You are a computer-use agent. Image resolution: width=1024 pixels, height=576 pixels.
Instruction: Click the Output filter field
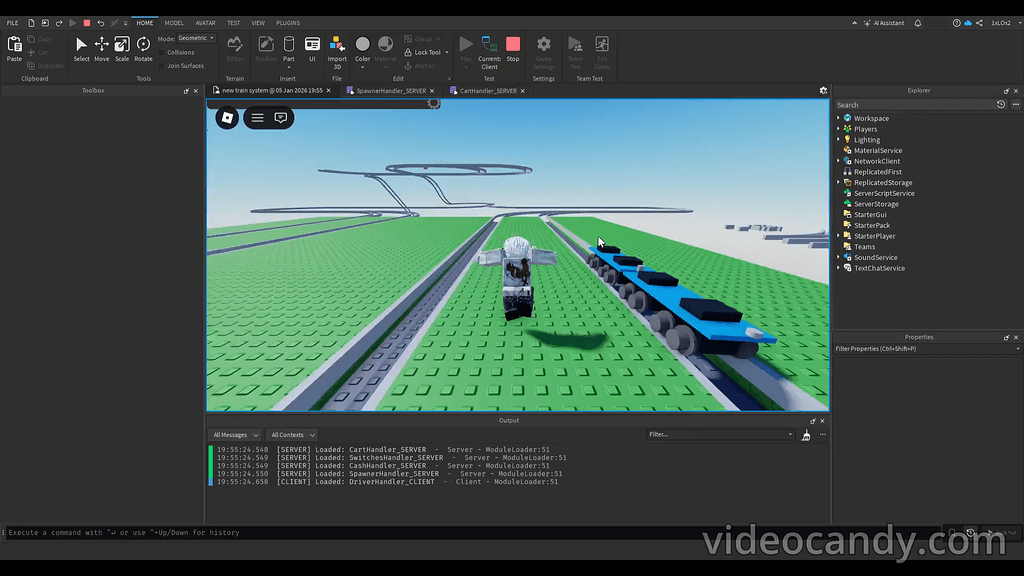click(x=720, y=434)
